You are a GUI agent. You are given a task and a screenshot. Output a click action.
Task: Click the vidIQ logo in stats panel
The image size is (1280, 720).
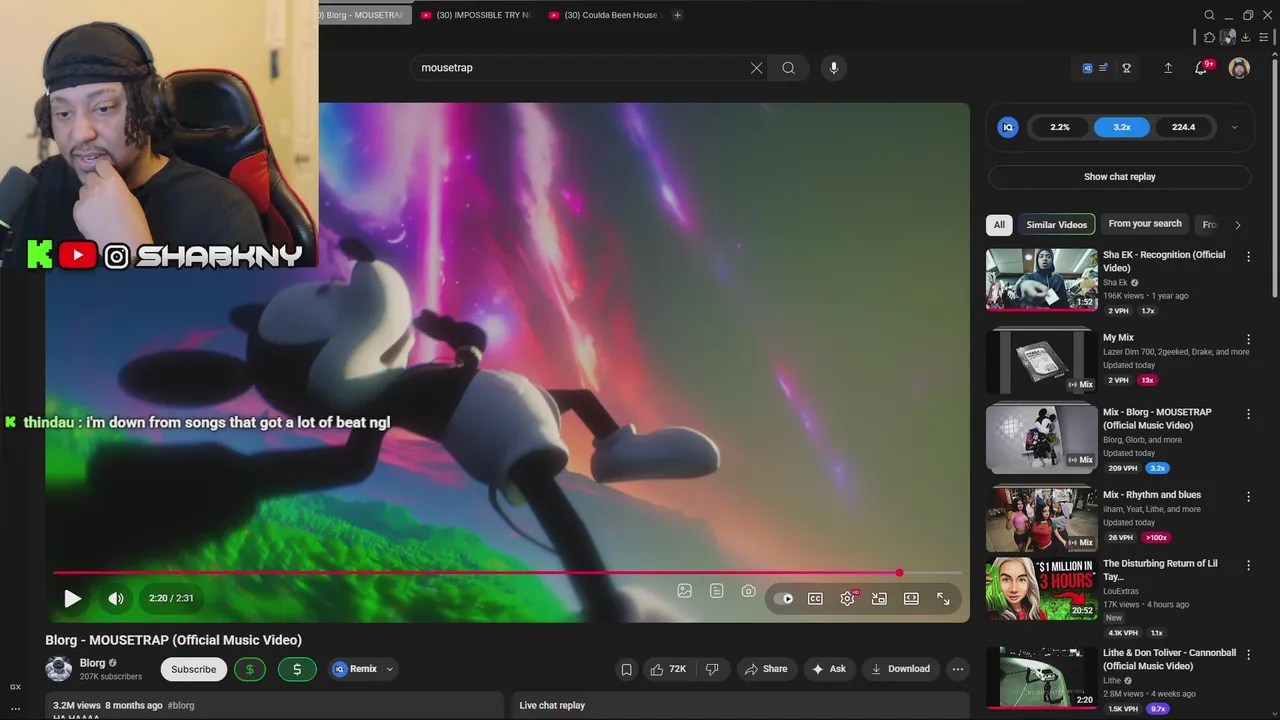(1008, 127)
